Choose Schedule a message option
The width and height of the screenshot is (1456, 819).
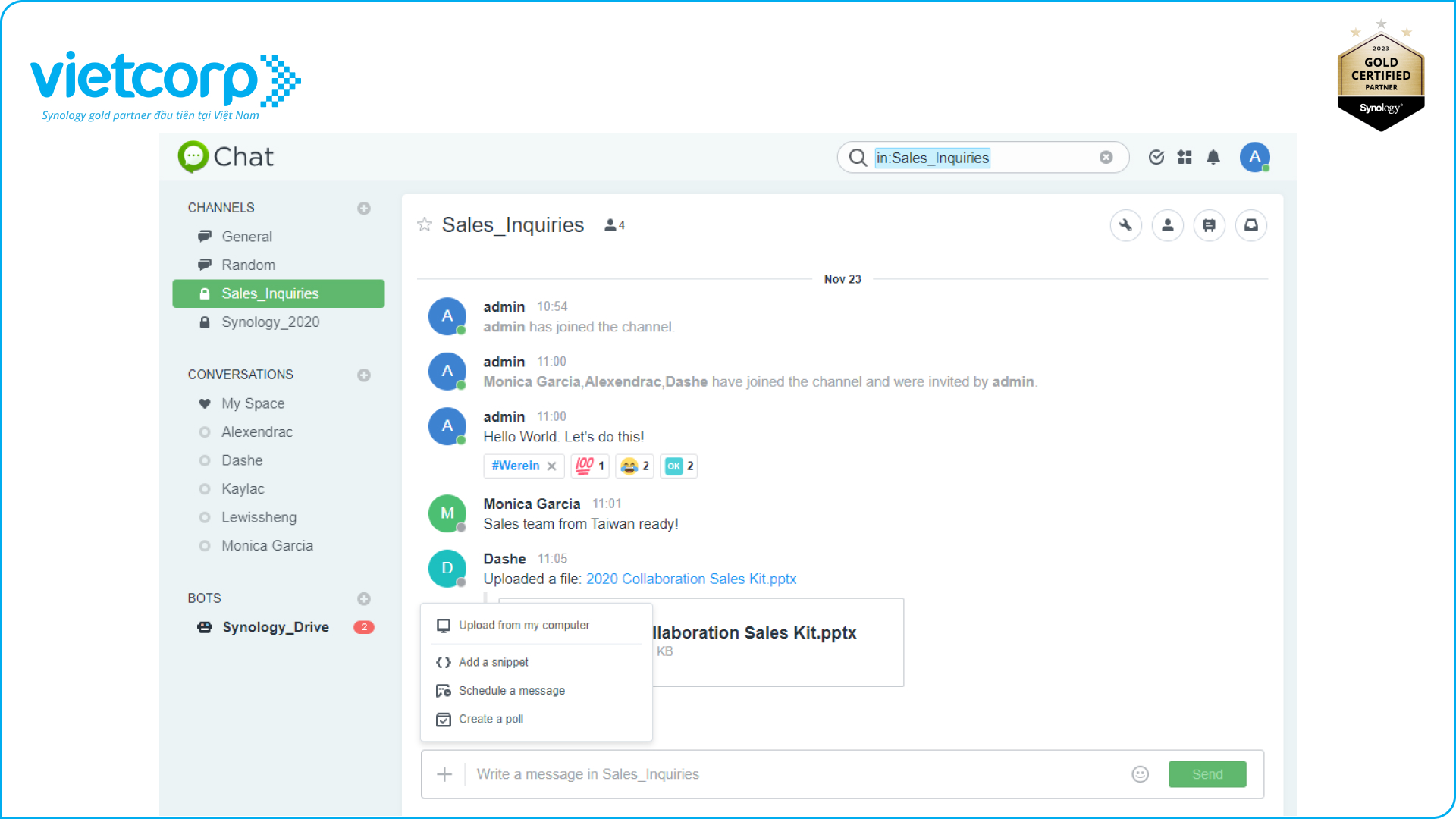(x=511, y=691)
